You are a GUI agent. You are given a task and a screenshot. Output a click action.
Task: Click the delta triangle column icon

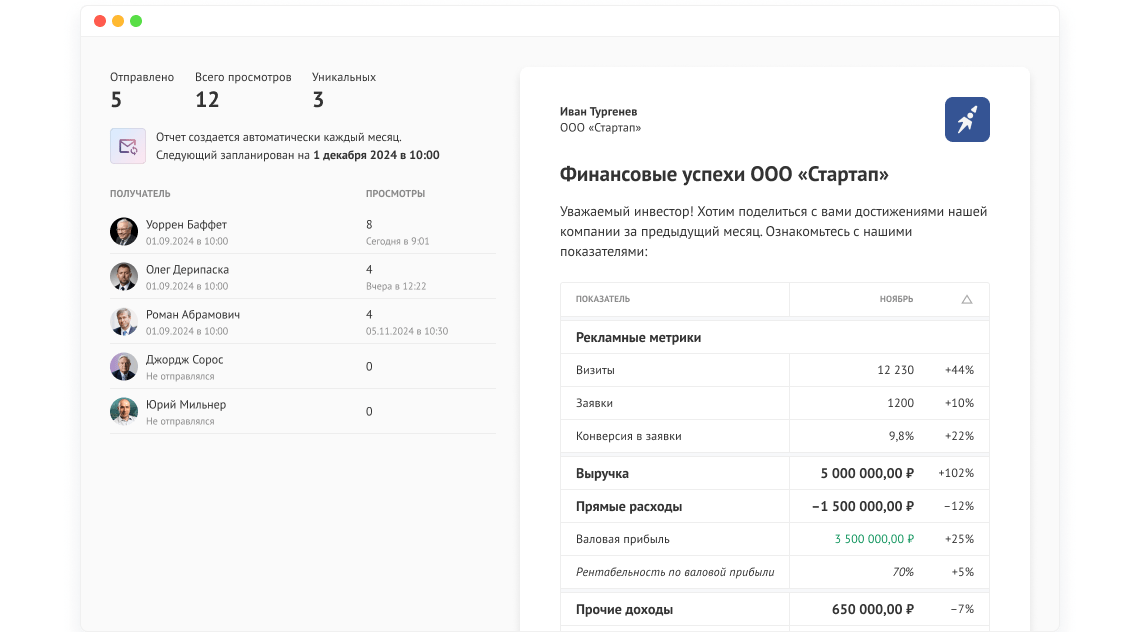point(967,300)
